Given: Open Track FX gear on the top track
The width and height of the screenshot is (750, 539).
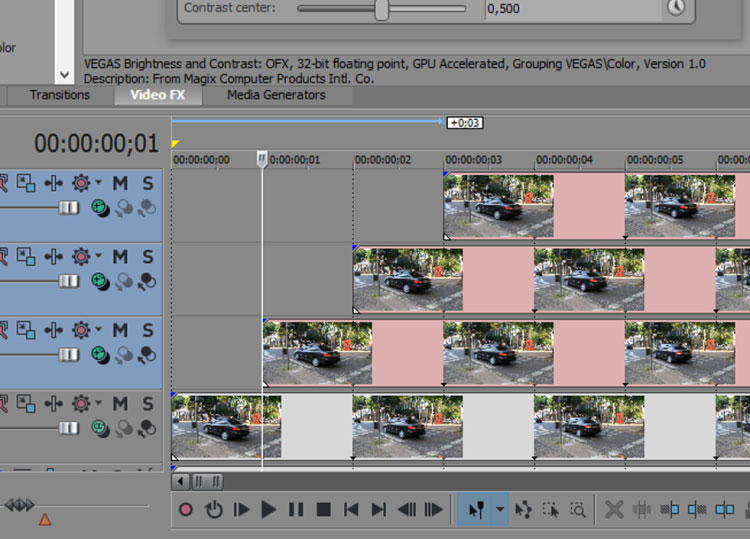Looking at the screenshot, I should (81, 183).
